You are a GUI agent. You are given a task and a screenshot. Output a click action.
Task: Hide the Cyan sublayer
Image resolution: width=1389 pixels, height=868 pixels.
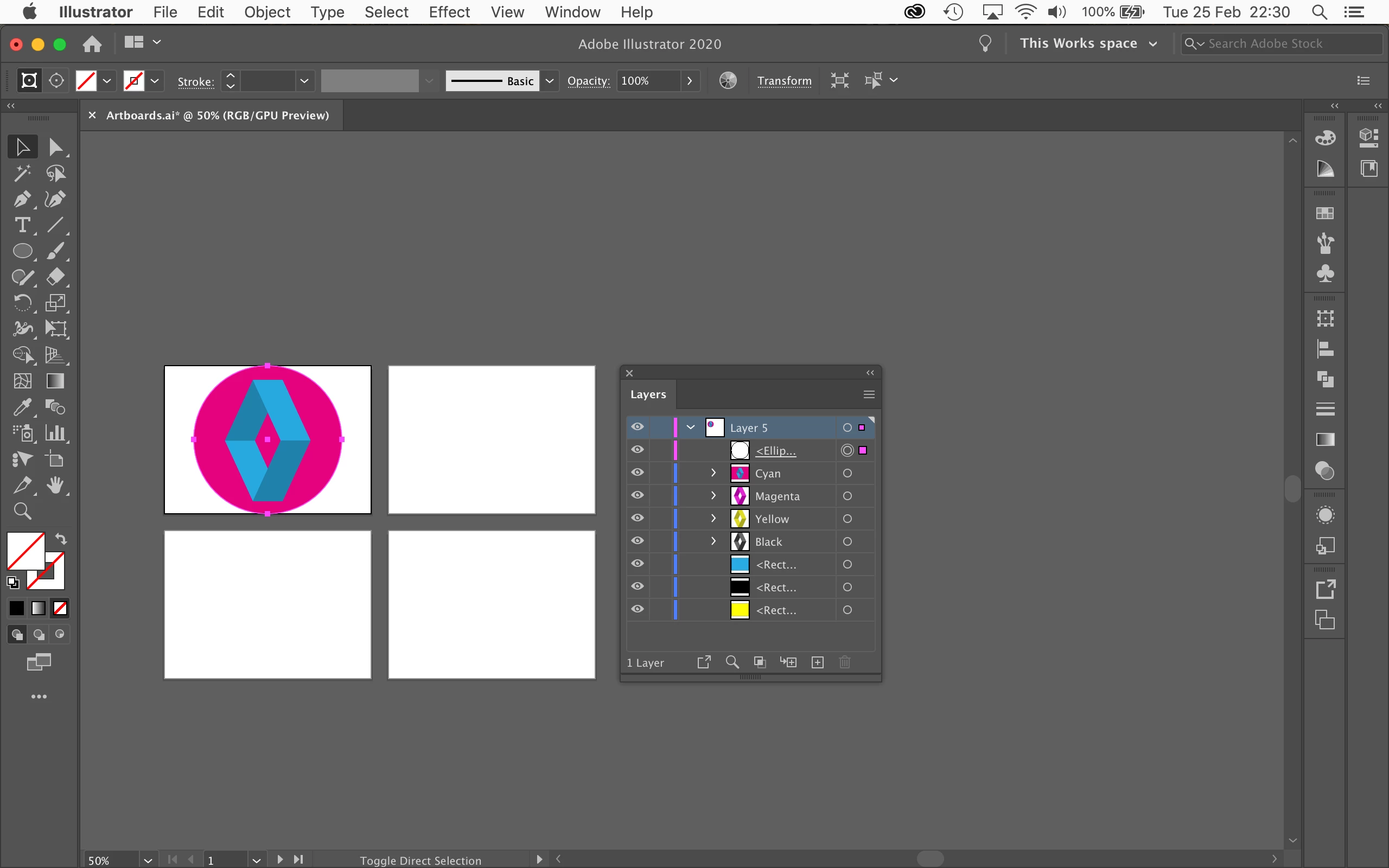point(637,473)
